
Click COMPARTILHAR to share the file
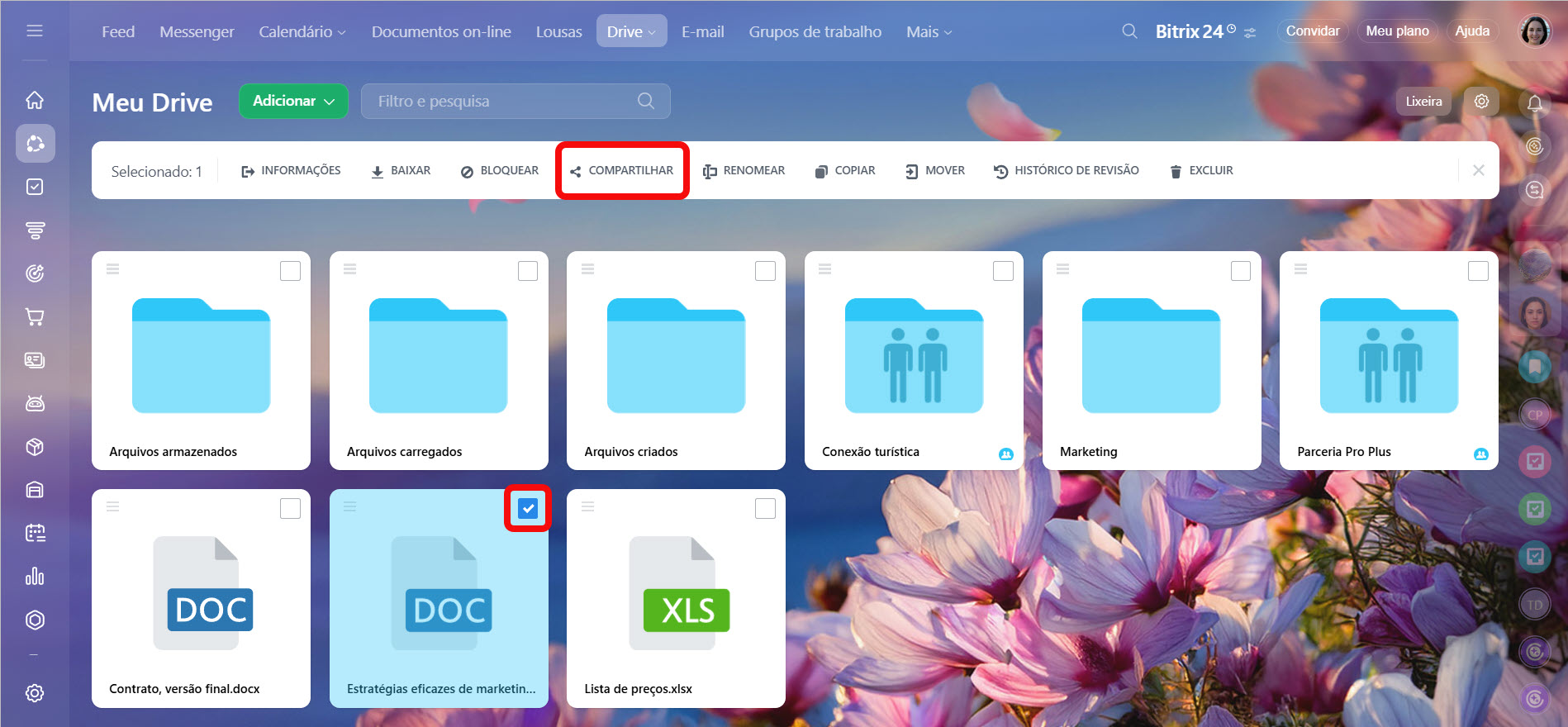point(621,170)
